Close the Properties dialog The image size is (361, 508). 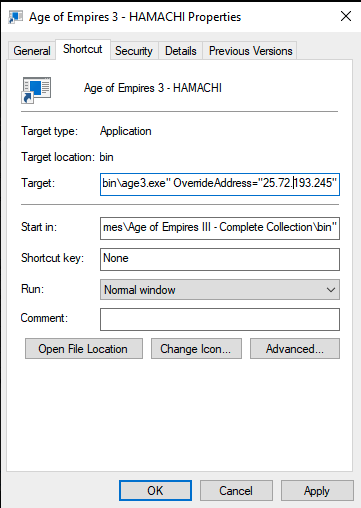pos(346,16)
